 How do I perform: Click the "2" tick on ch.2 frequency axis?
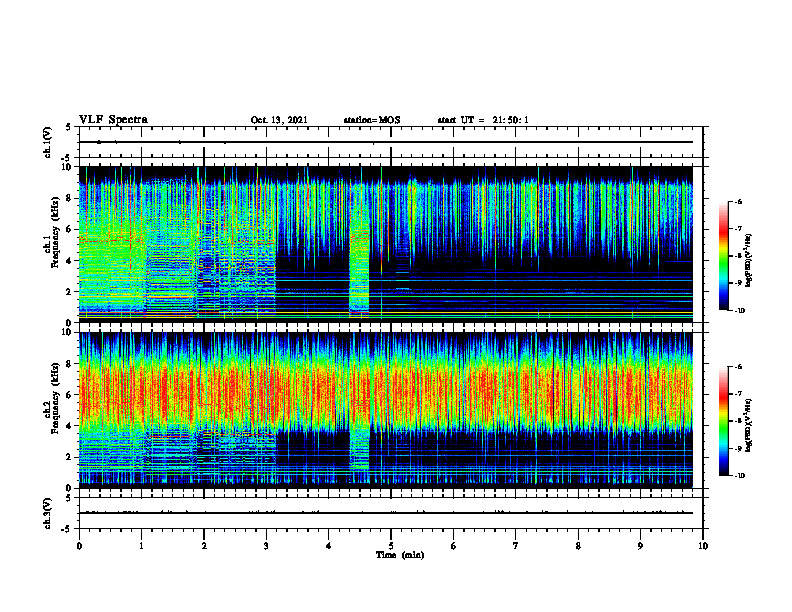click(x=70, y=457)
